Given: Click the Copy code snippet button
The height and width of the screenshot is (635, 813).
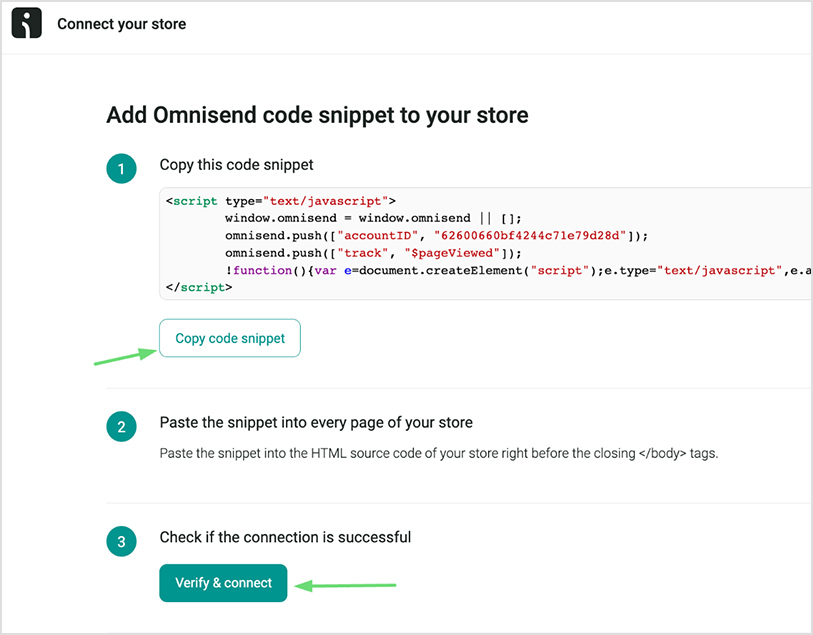Looking at the screenshot, I should (230, 338).
